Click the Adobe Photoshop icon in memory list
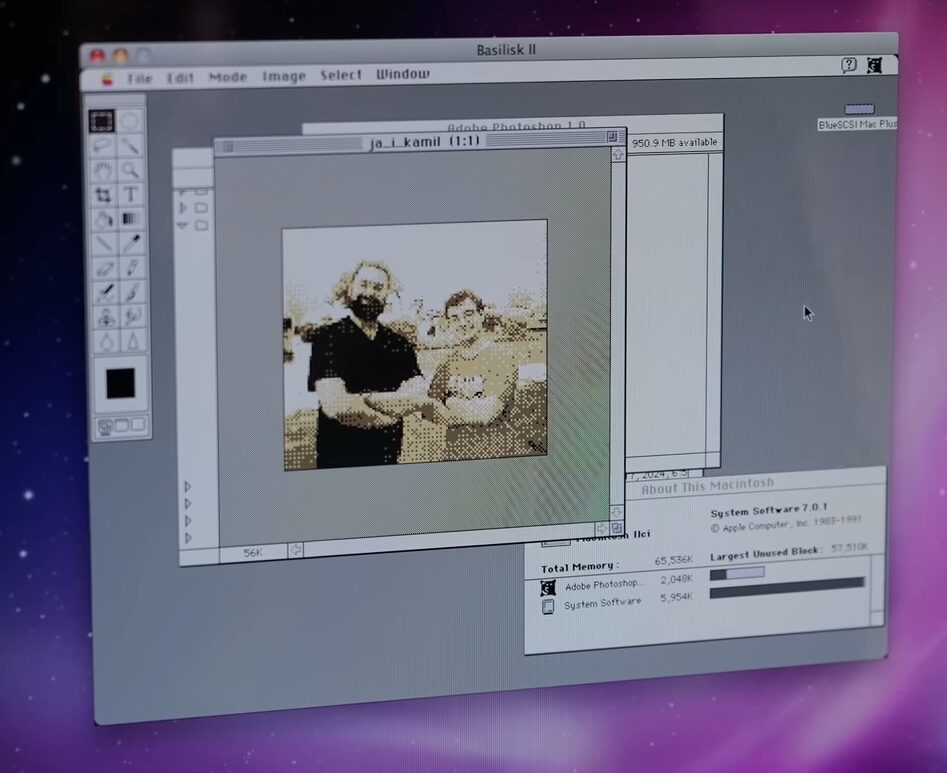947x773 pixels. pyautogui.click(x=548, y=588)
